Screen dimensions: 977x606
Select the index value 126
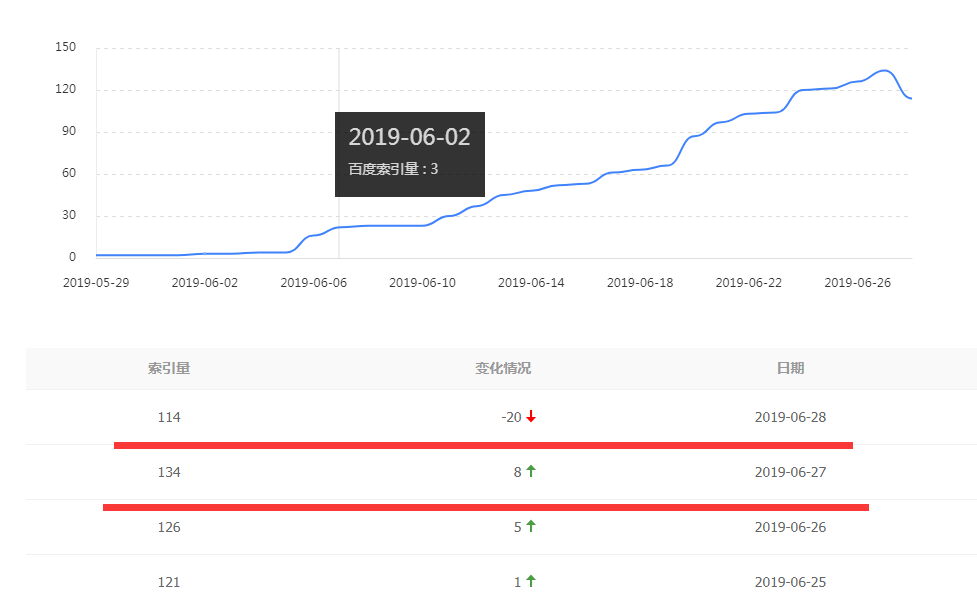click(x=169, y=527)
